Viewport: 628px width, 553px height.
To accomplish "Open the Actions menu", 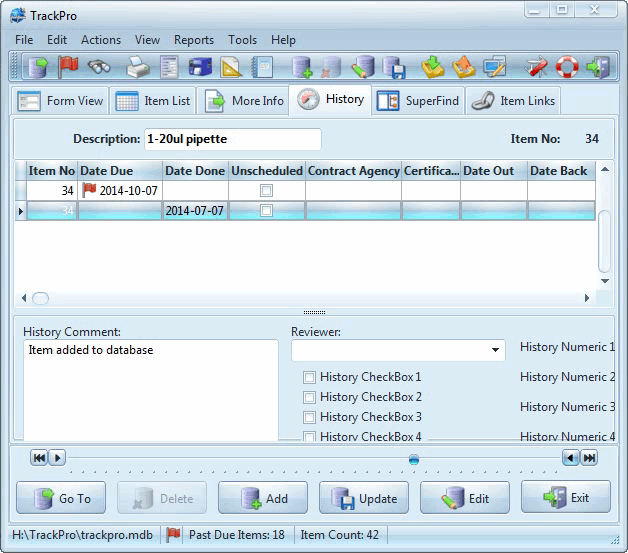I will [x=101, y=40].
